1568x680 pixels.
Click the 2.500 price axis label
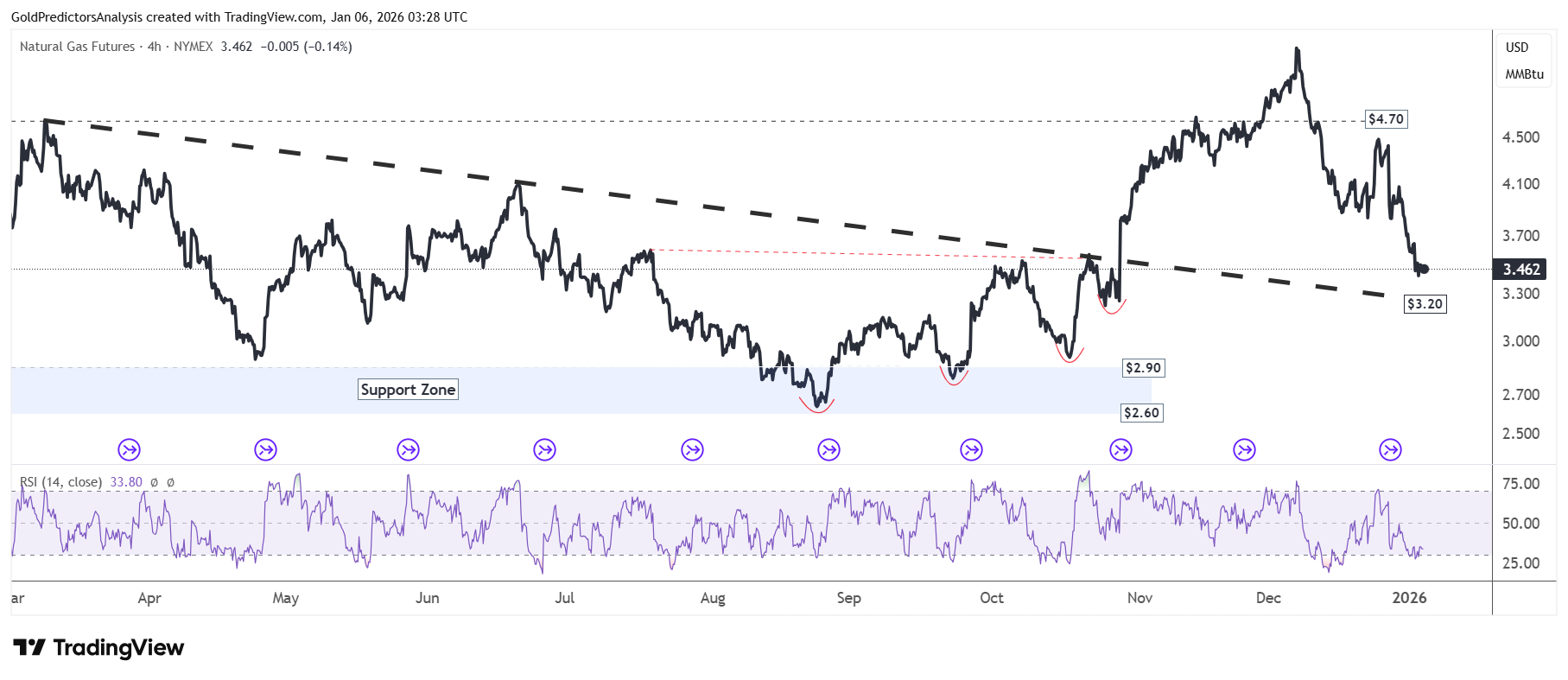pyautogui.click(x=1520, y=434)
